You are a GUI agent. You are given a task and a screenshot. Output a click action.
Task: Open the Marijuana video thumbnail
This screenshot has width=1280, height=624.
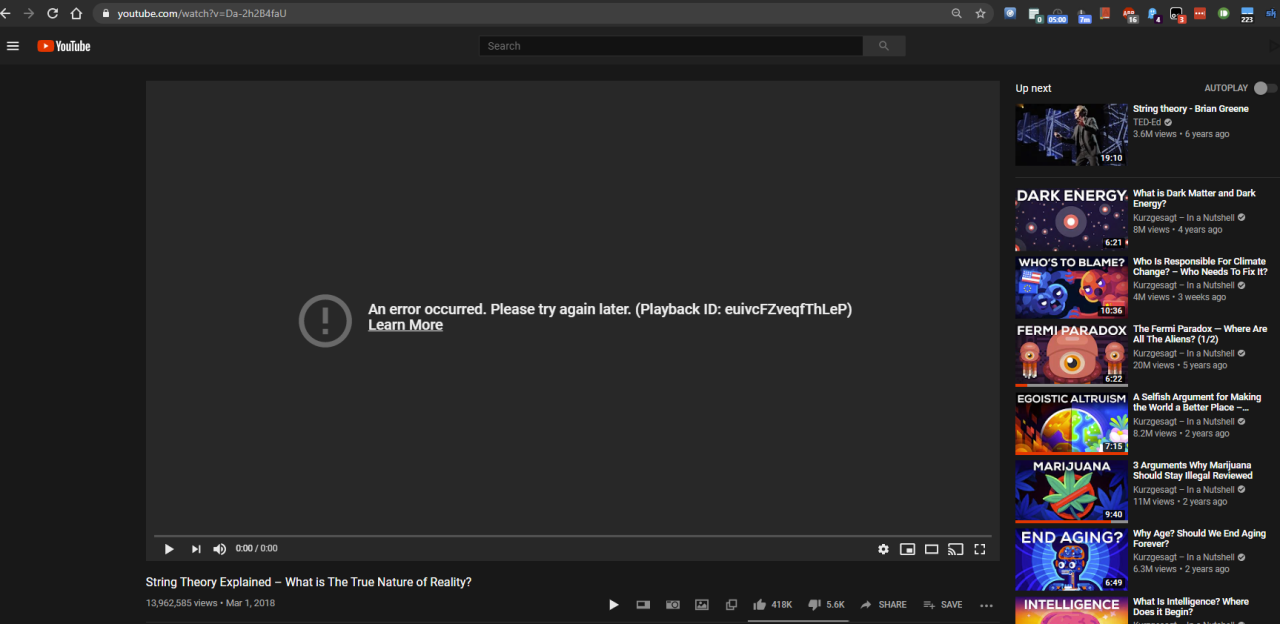coord(1072,491)
